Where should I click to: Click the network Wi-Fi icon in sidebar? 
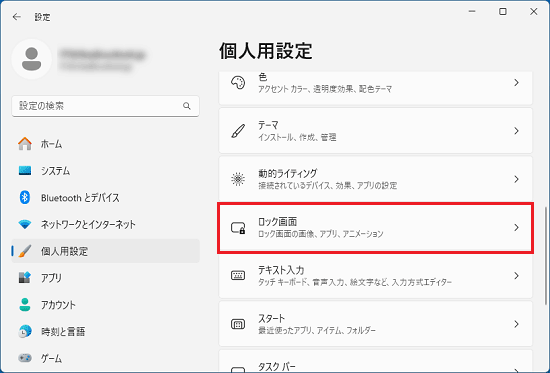click(x=25, y=225)
